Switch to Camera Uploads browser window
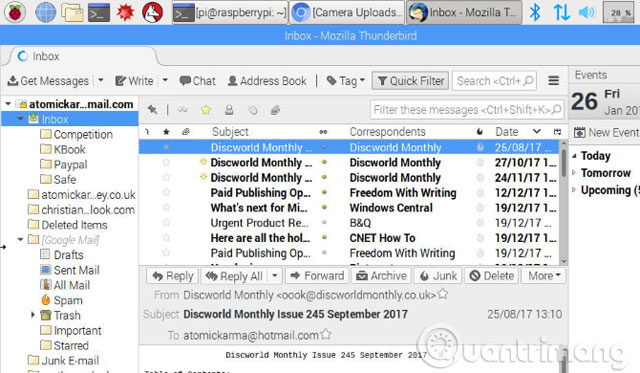 click(347, 13)
